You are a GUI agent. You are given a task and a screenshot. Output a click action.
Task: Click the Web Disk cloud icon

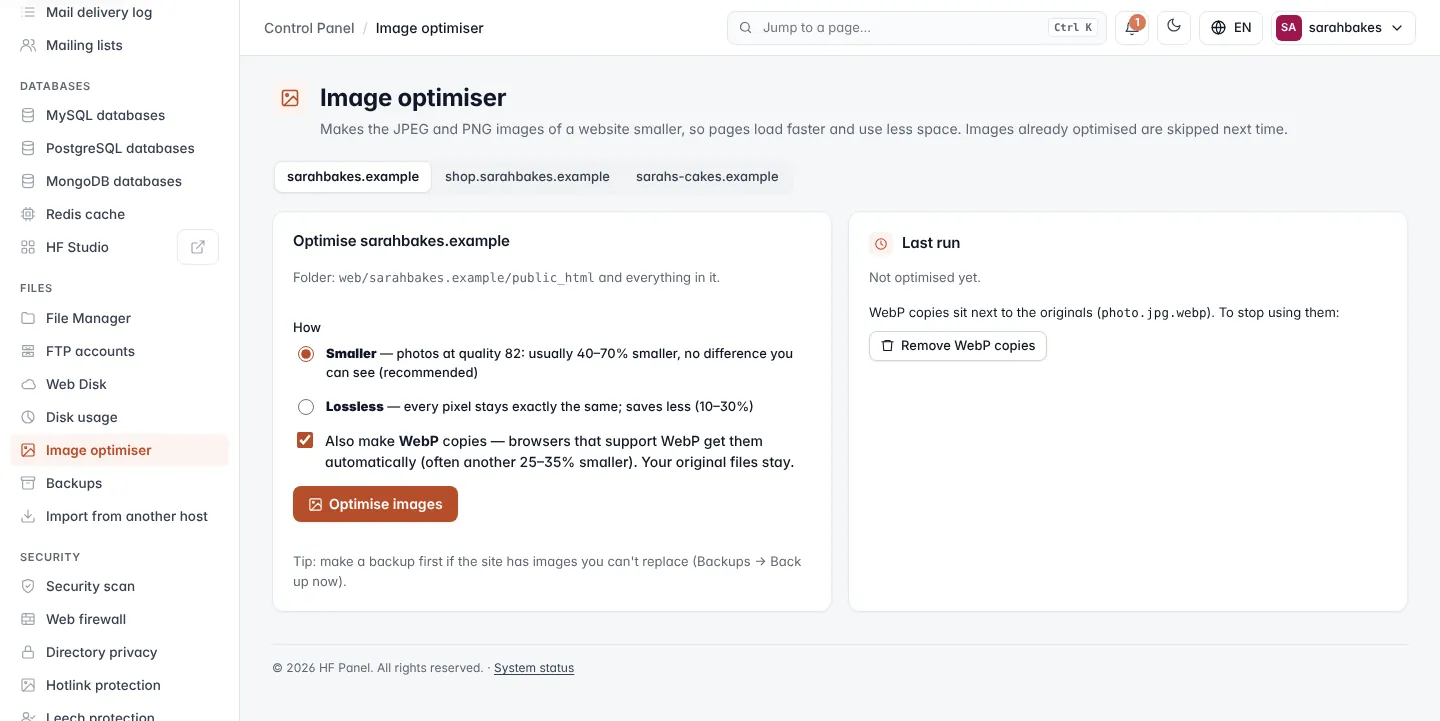pyautogui.click(x=28, y=384)
